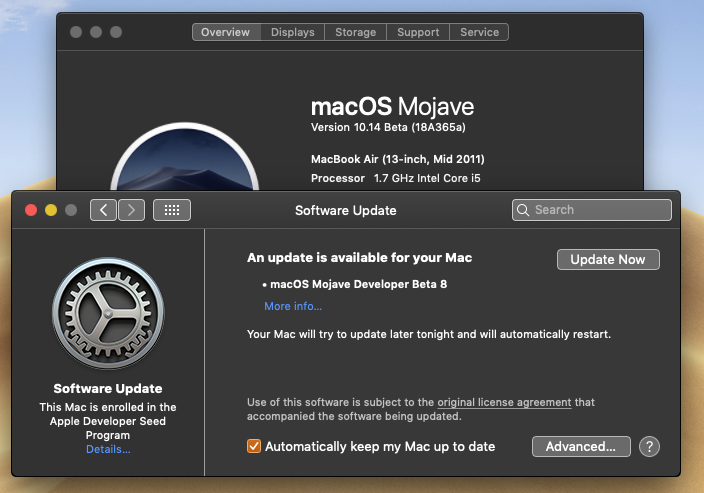Open help with the question mark button
This screenshot has height=493, width=704.
click(649, 447)
